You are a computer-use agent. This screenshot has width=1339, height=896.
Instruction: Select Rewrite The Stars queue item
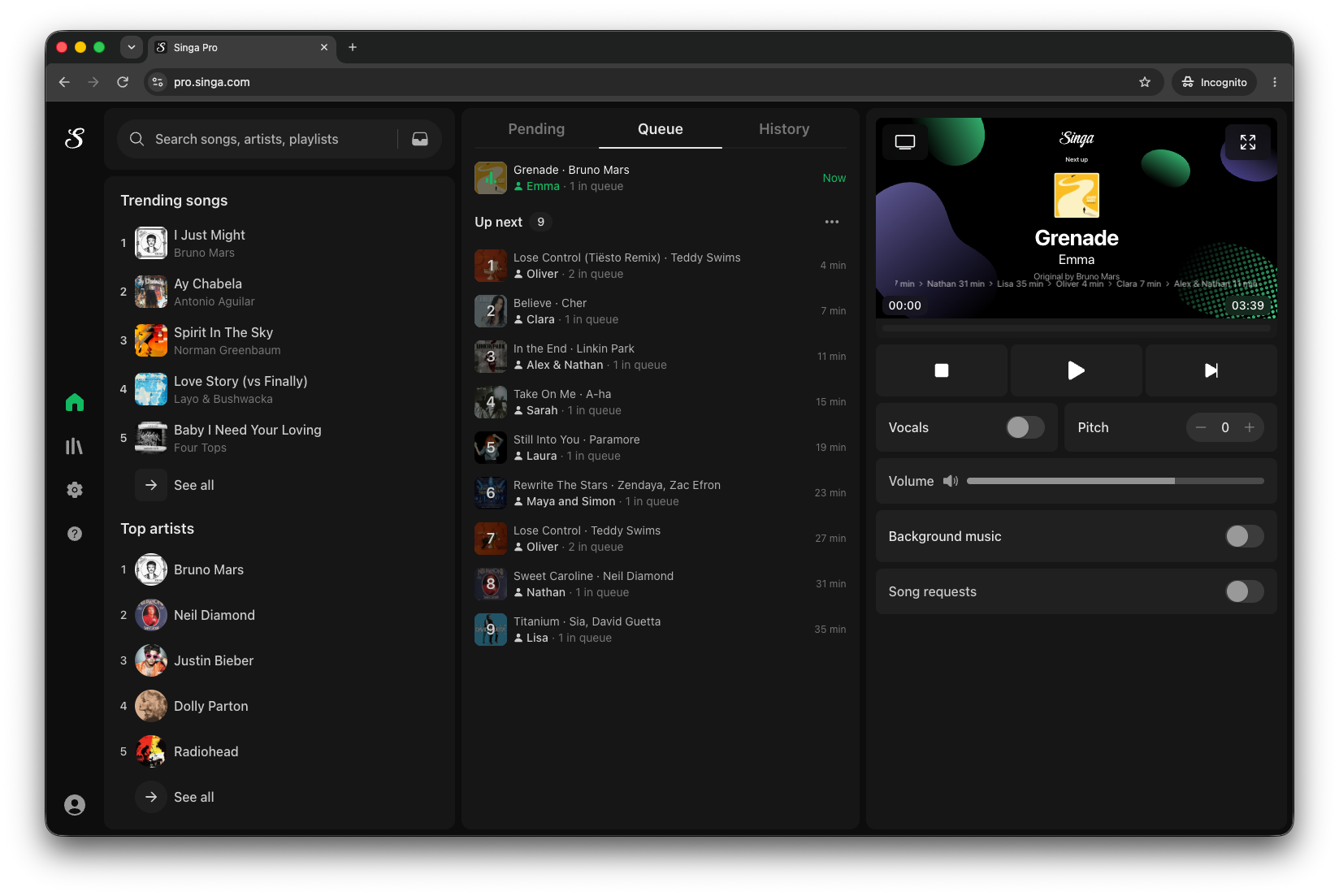point(661,493)
